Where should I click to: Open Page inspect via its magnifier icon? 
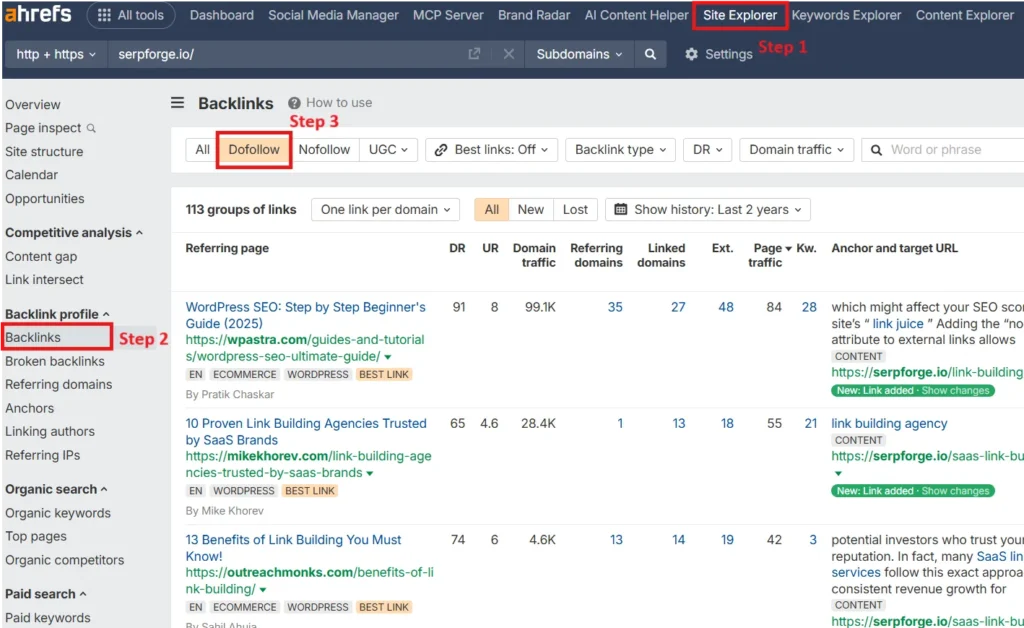(x=91, y=128)
